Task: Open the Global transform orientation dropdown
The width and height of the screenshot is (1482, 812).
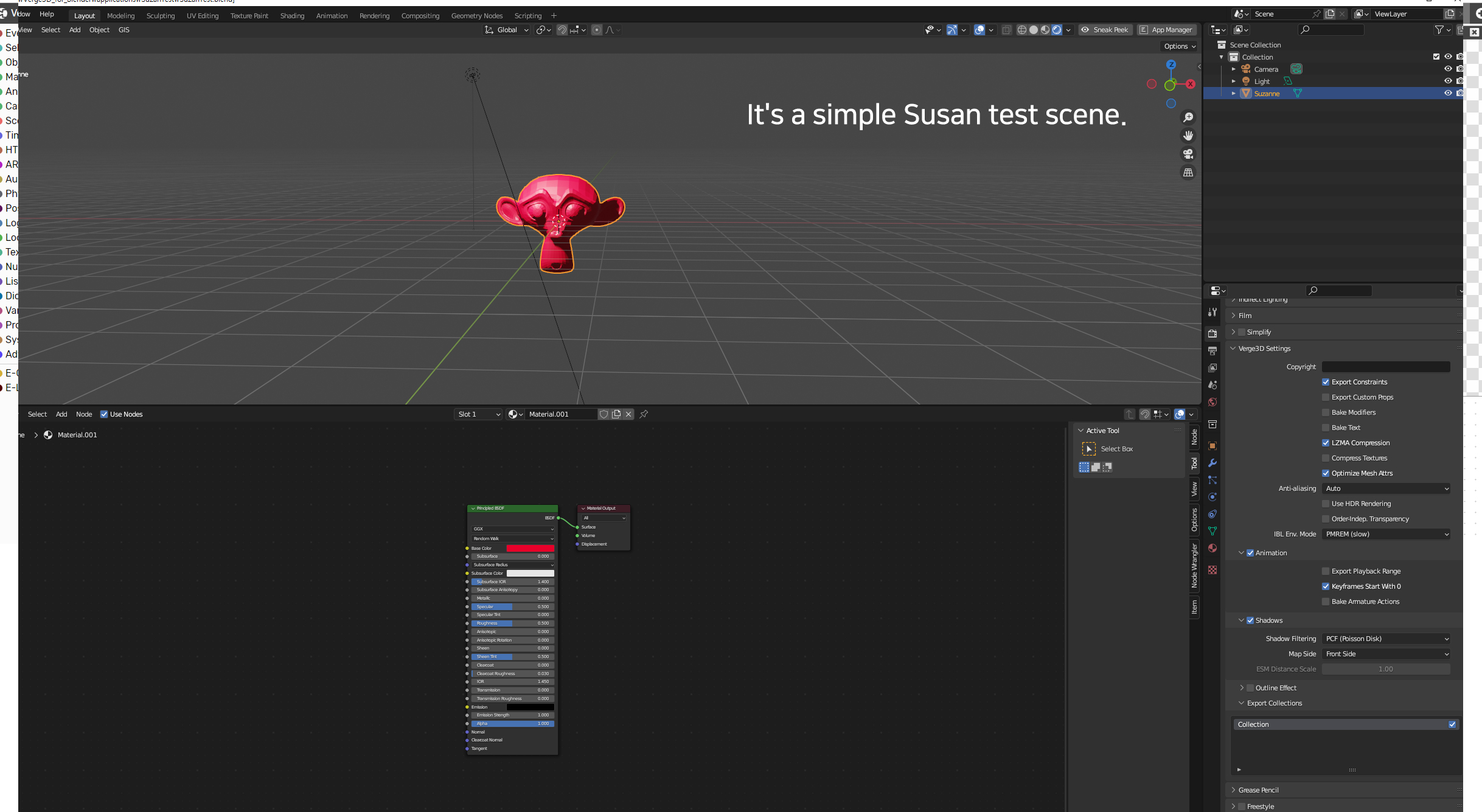Action: point(507,30)
